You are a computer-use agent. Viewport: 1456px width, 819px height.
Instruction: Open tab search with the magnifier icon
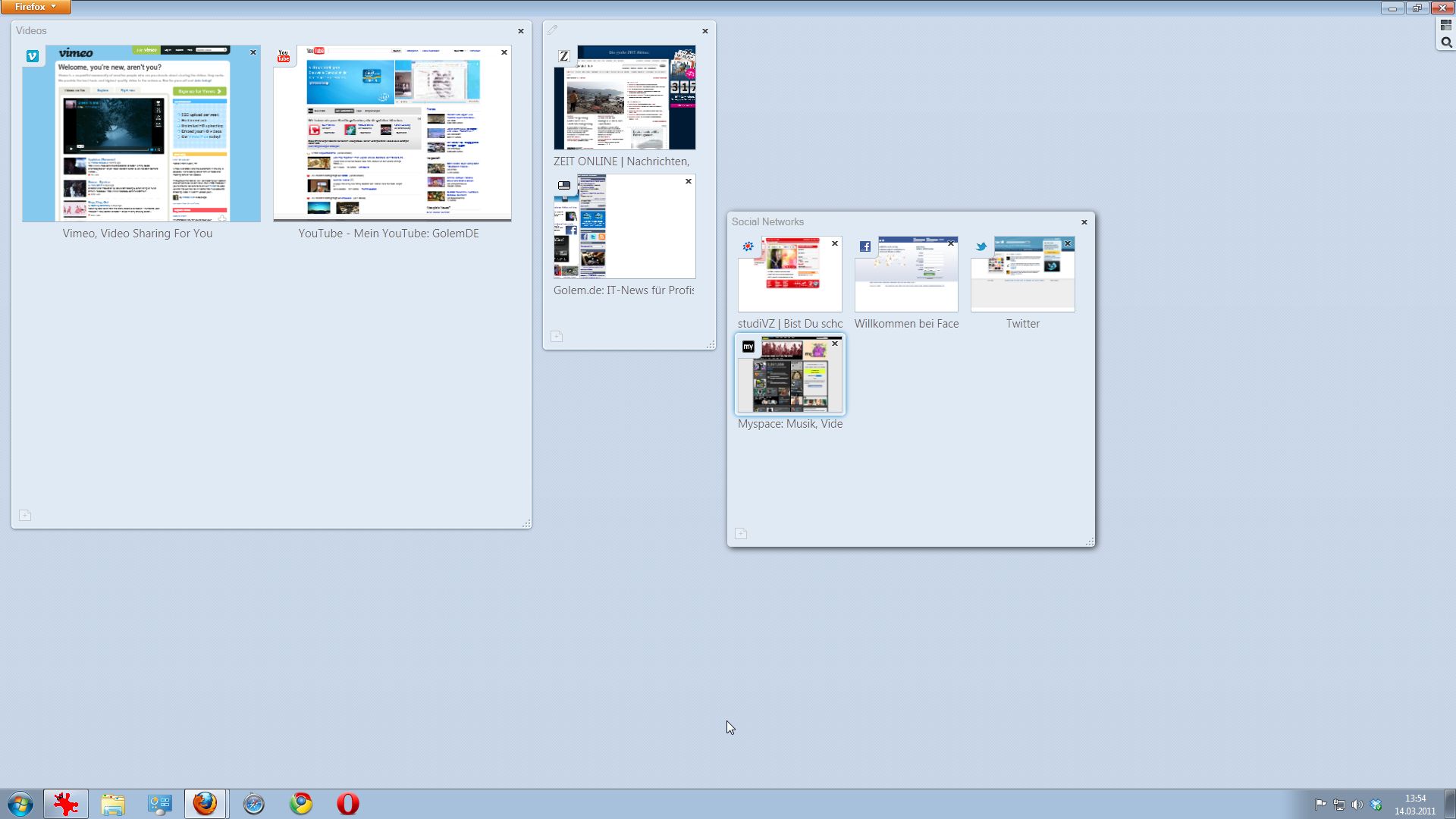(1445, 42)
